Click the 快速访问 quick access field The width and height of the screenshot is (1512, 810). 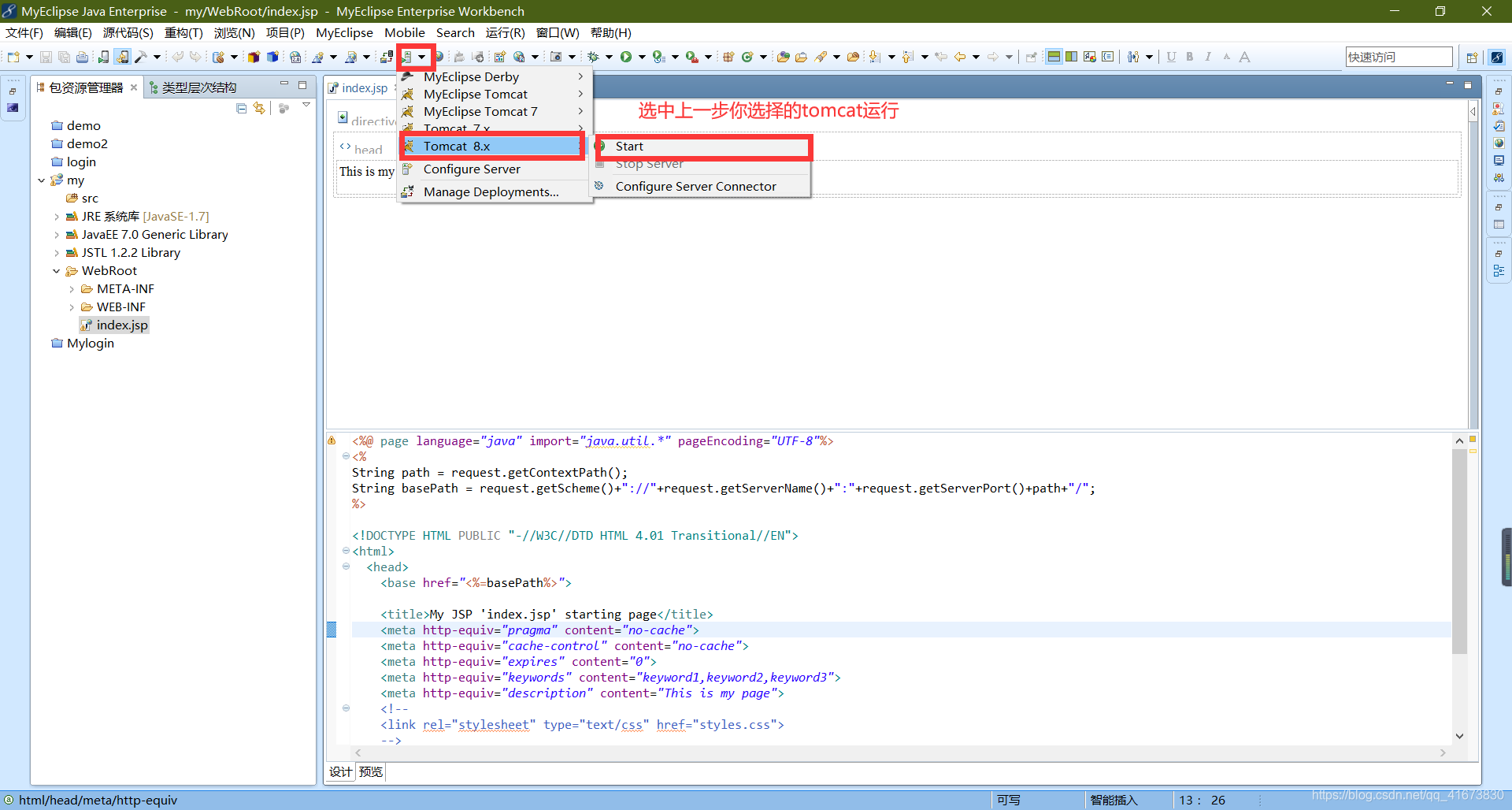(1399, 57)
